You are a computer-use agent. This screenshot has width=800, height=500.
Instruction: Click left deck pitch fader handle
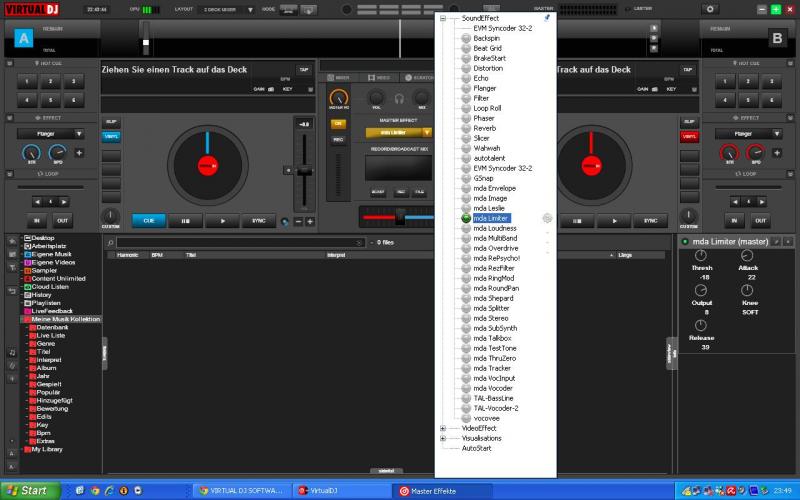click(x=305, y=171)
